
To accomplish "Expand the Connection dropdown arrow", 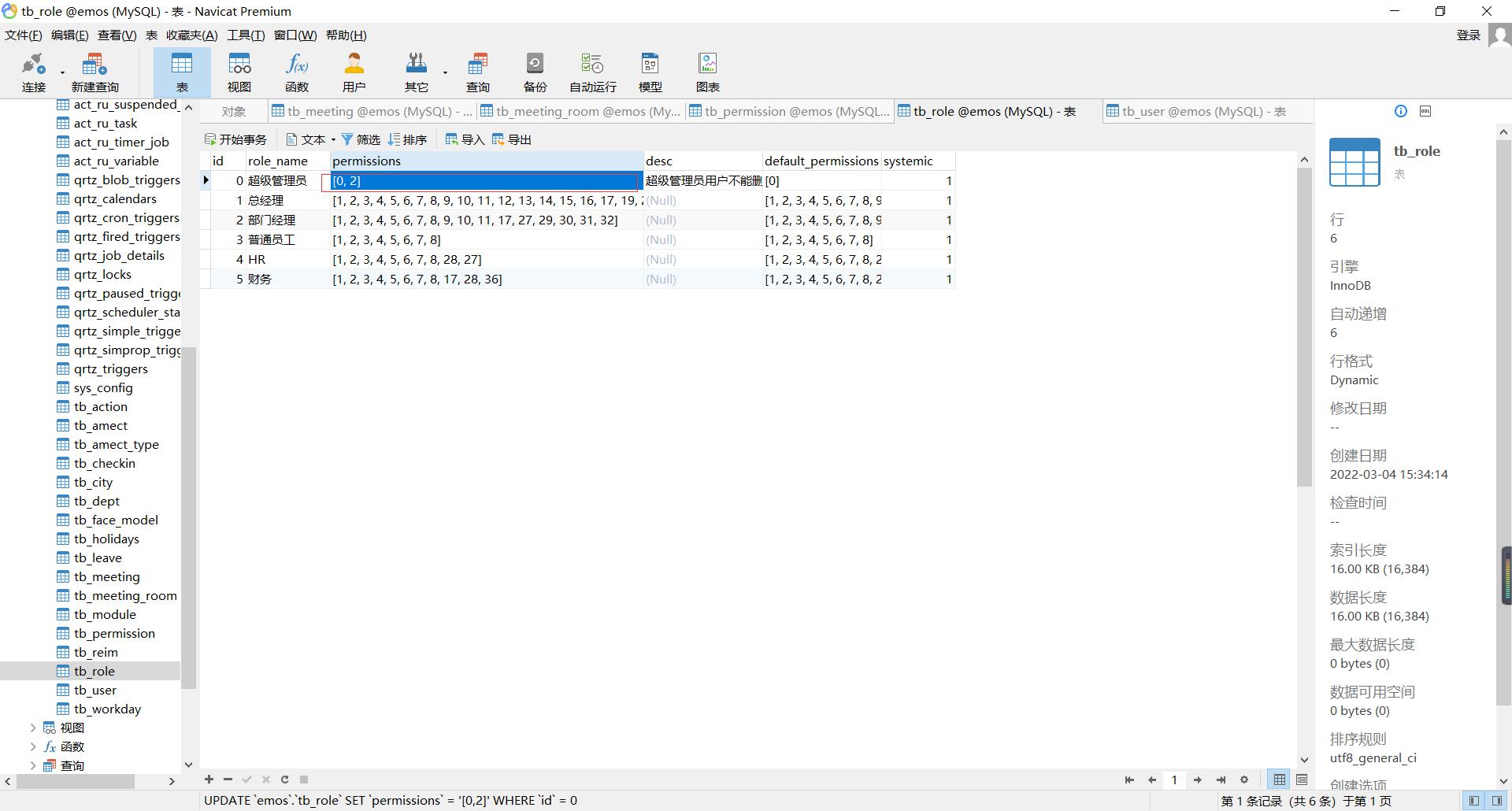I will coord(62,73).
